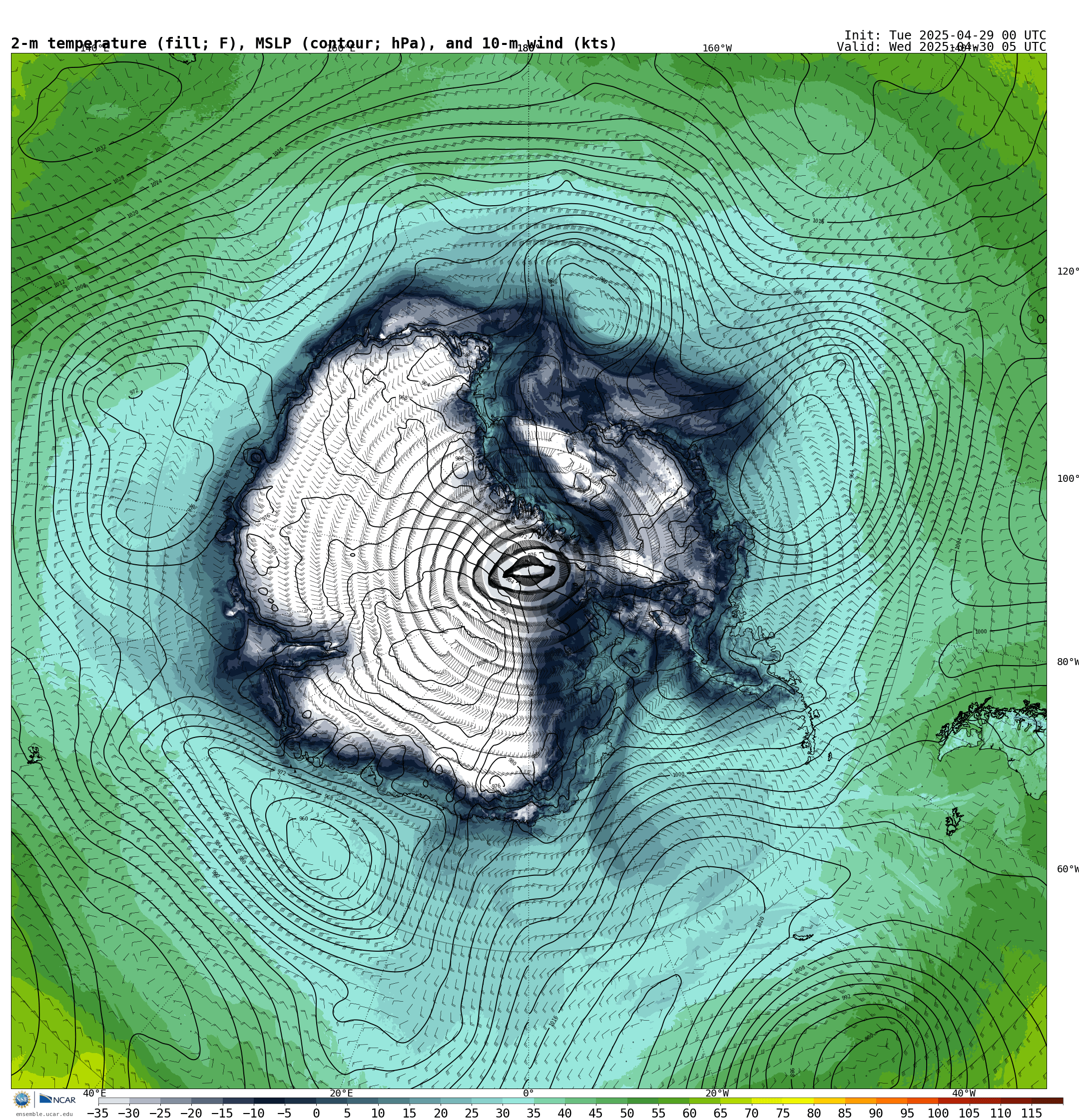Click the 105 colorbar tick label
The image size is (1079, 1120).
click(x=969, y=1113)
